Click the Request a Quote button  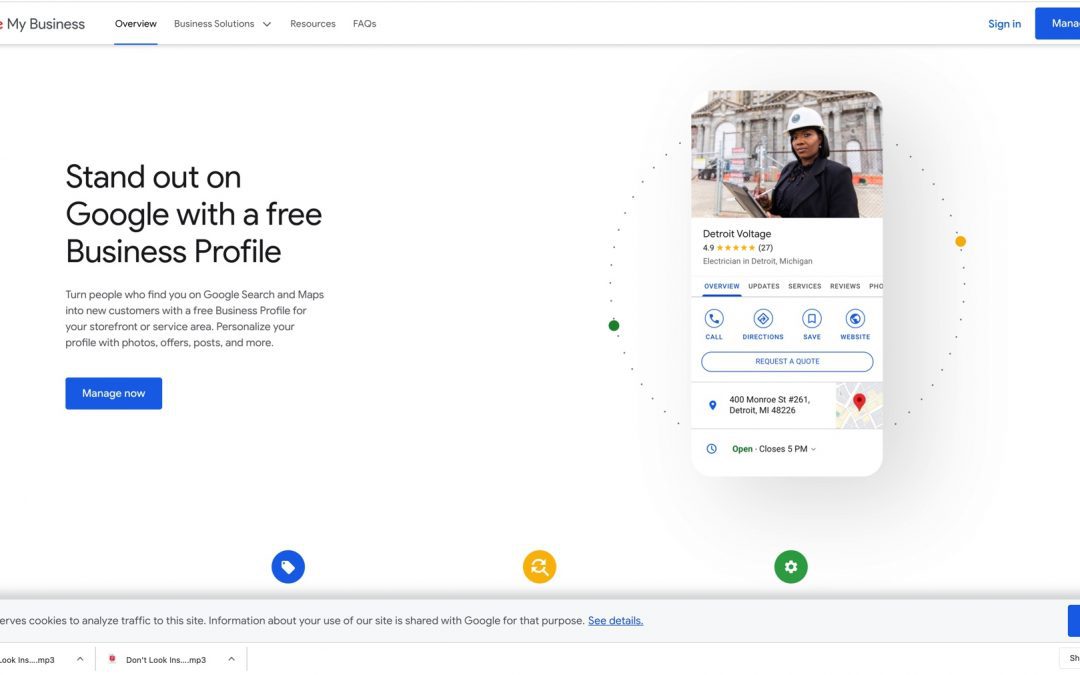[x=787, y=362]
